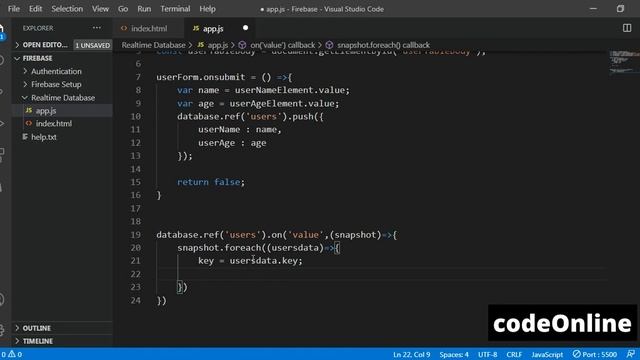Screen dimensions: 640x360
Task: Open the Run menu
Action: pyautogui.click(x=144, y=9)
